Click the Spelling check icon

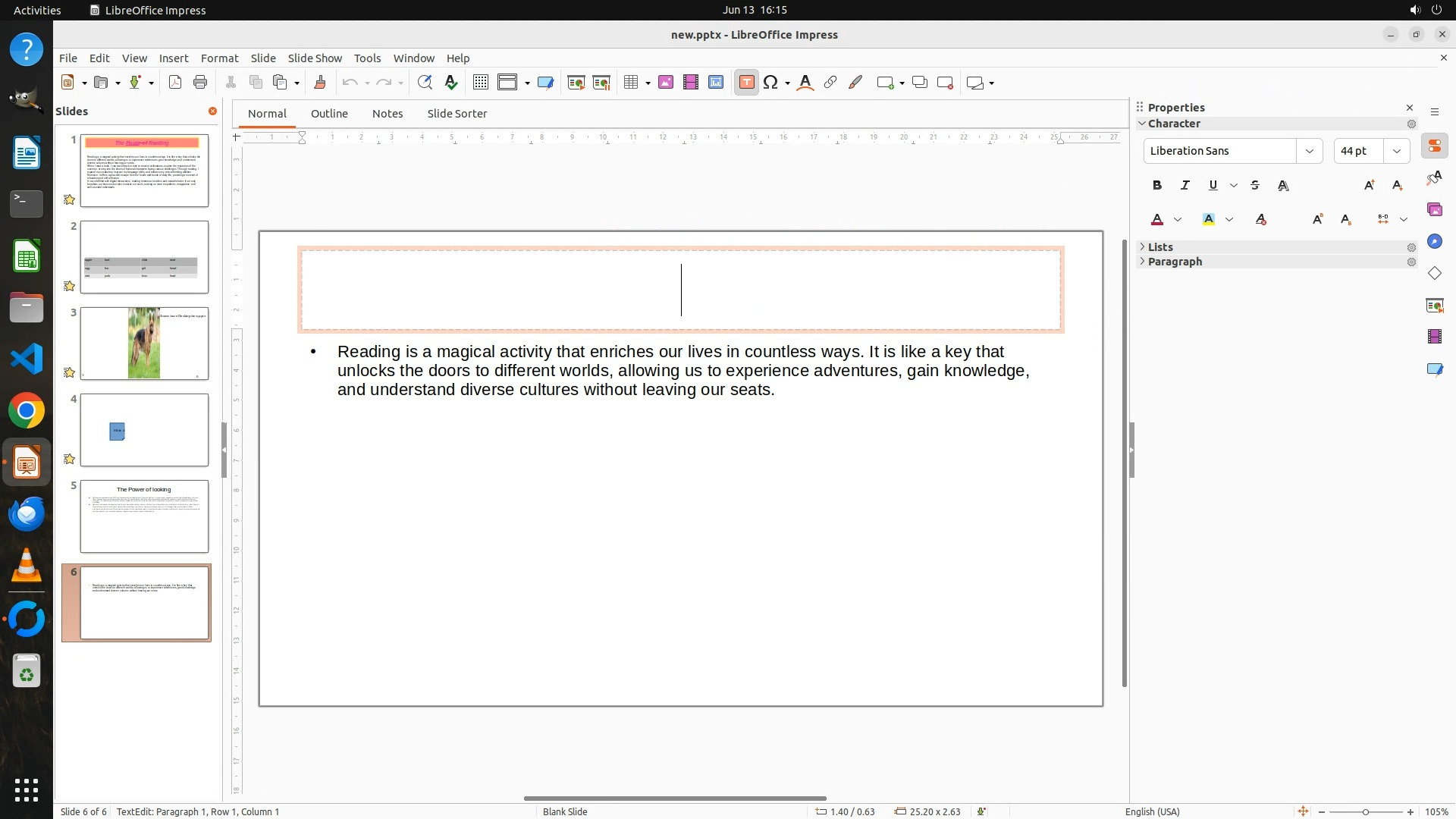pos(451,83)
